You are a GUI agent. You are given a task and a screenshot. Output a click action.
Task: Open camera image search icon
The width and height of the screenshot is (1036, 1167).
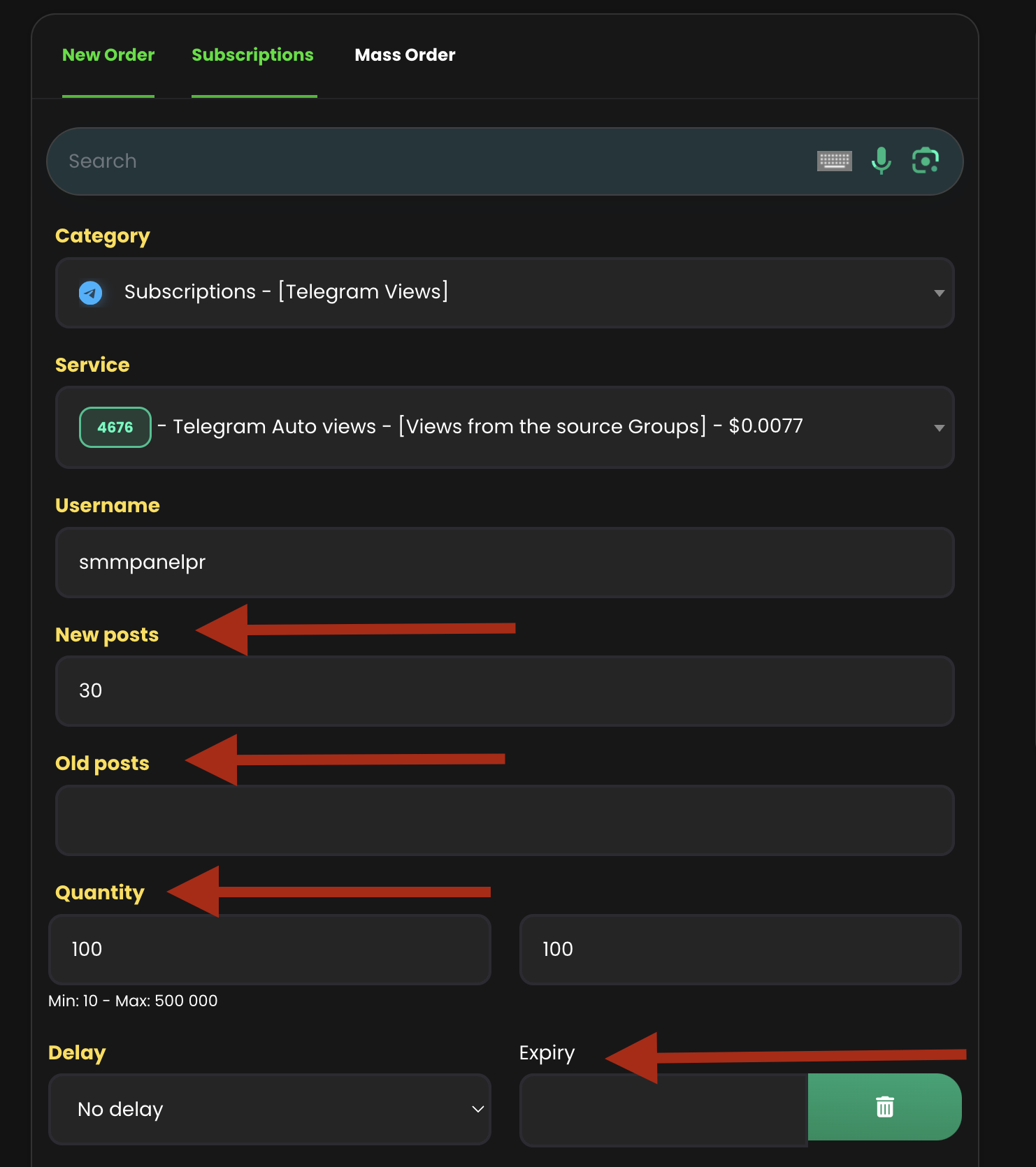pos(925,161)
